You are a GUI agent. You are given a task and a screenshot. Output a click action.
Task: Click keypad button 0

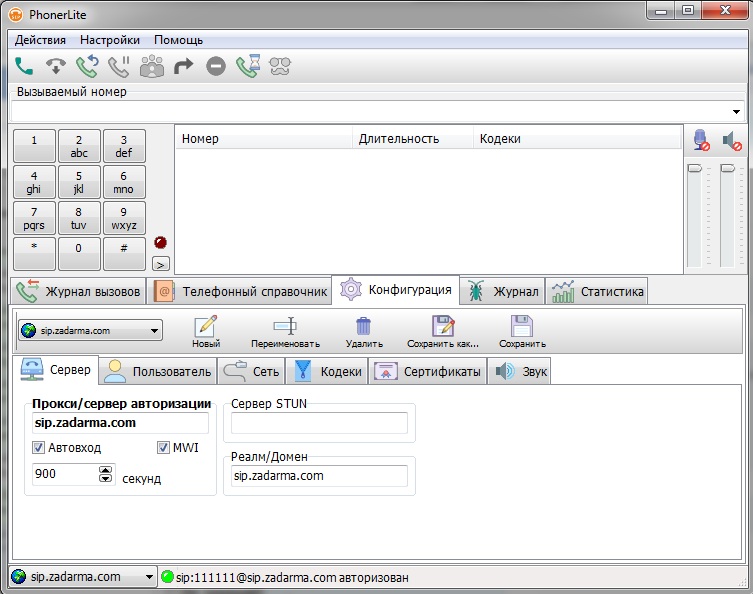[x=79, y=254]
